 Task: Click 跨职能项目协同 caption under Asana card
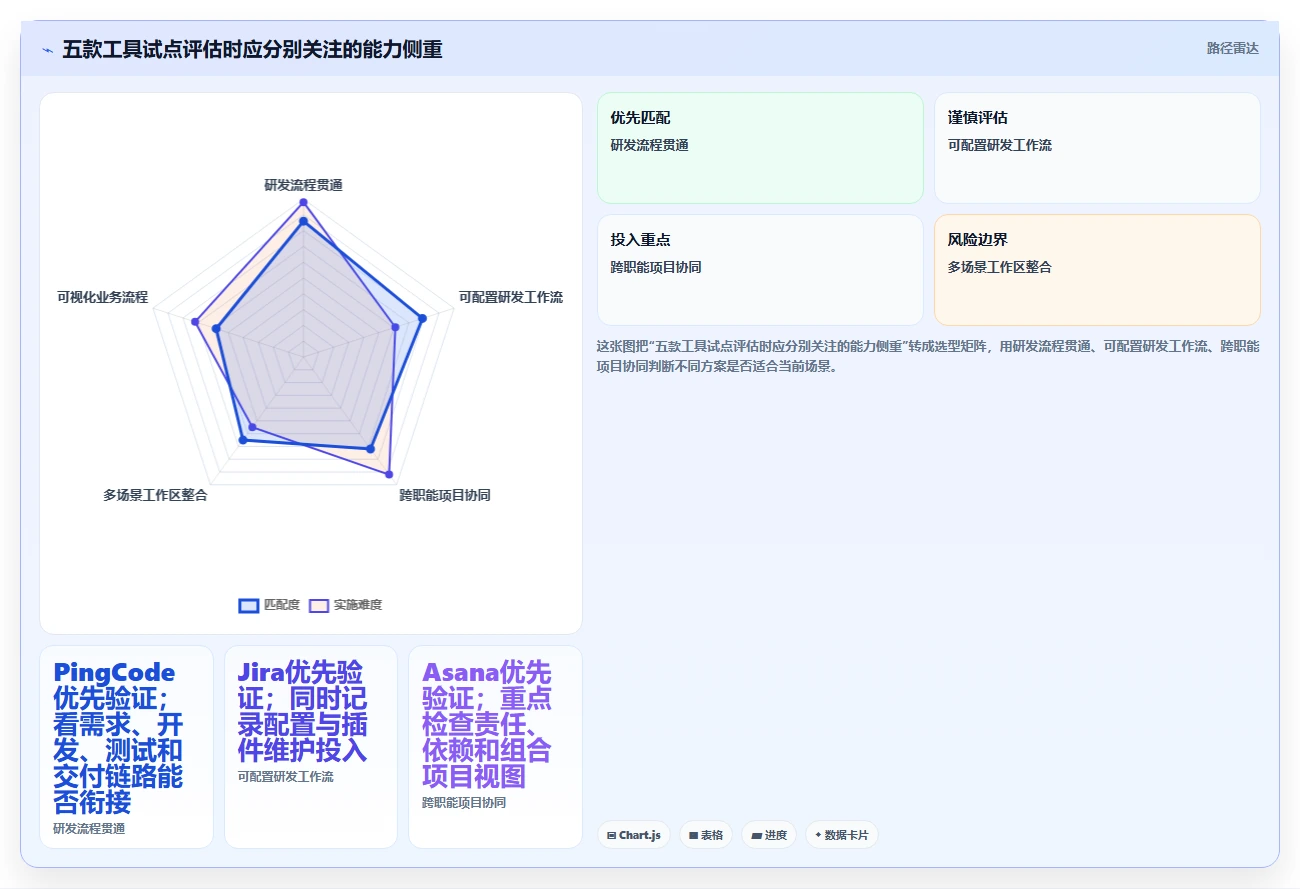click(464, 802)
